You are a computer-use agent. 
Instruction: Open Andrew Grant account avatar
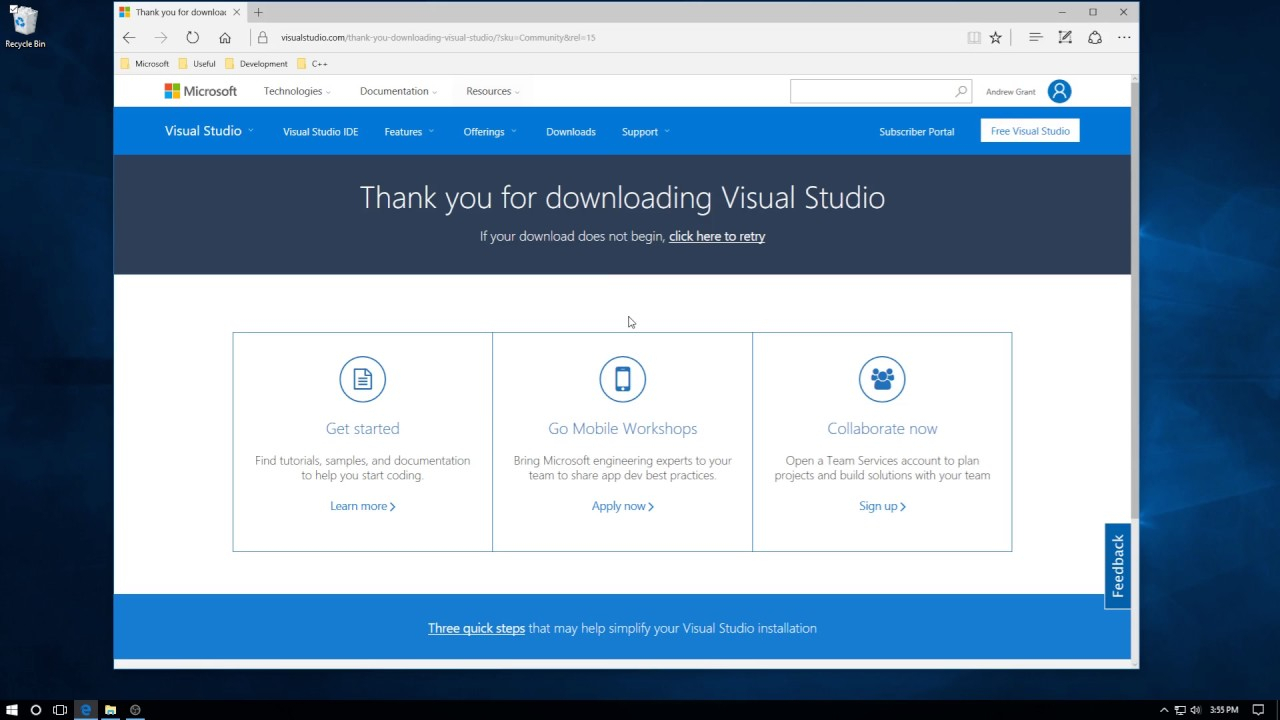[x=1059, y=91]
